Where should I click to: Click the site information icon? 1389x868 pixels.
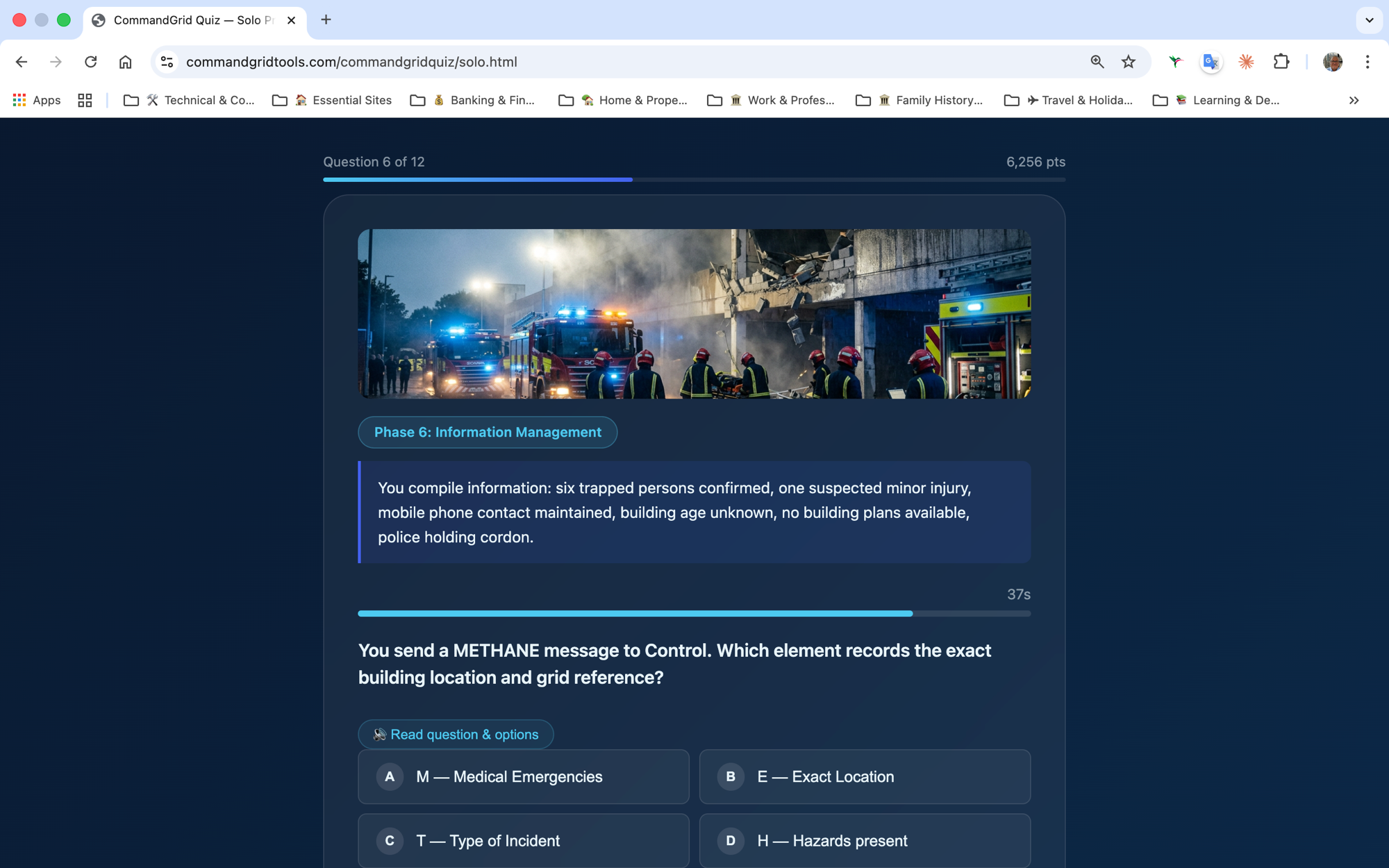pos(167,62)
